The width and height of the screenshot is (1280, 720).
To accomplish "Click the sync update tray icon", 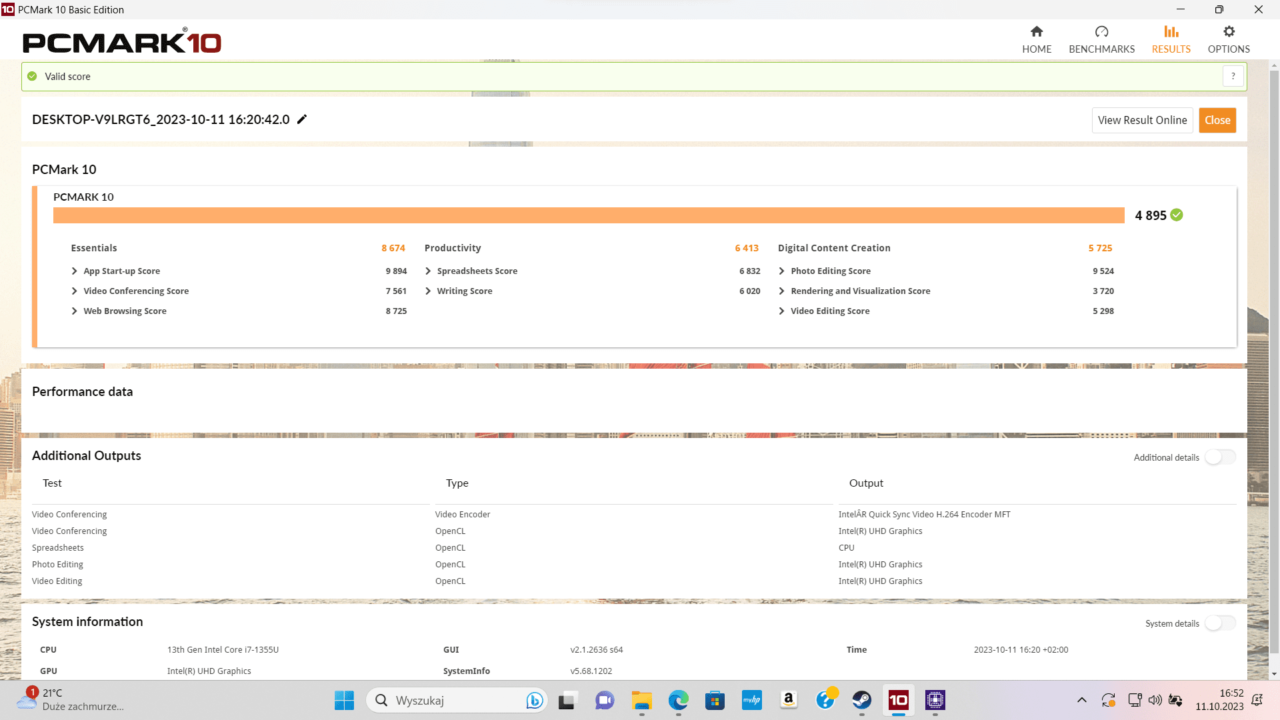I will pos(1108,700).
